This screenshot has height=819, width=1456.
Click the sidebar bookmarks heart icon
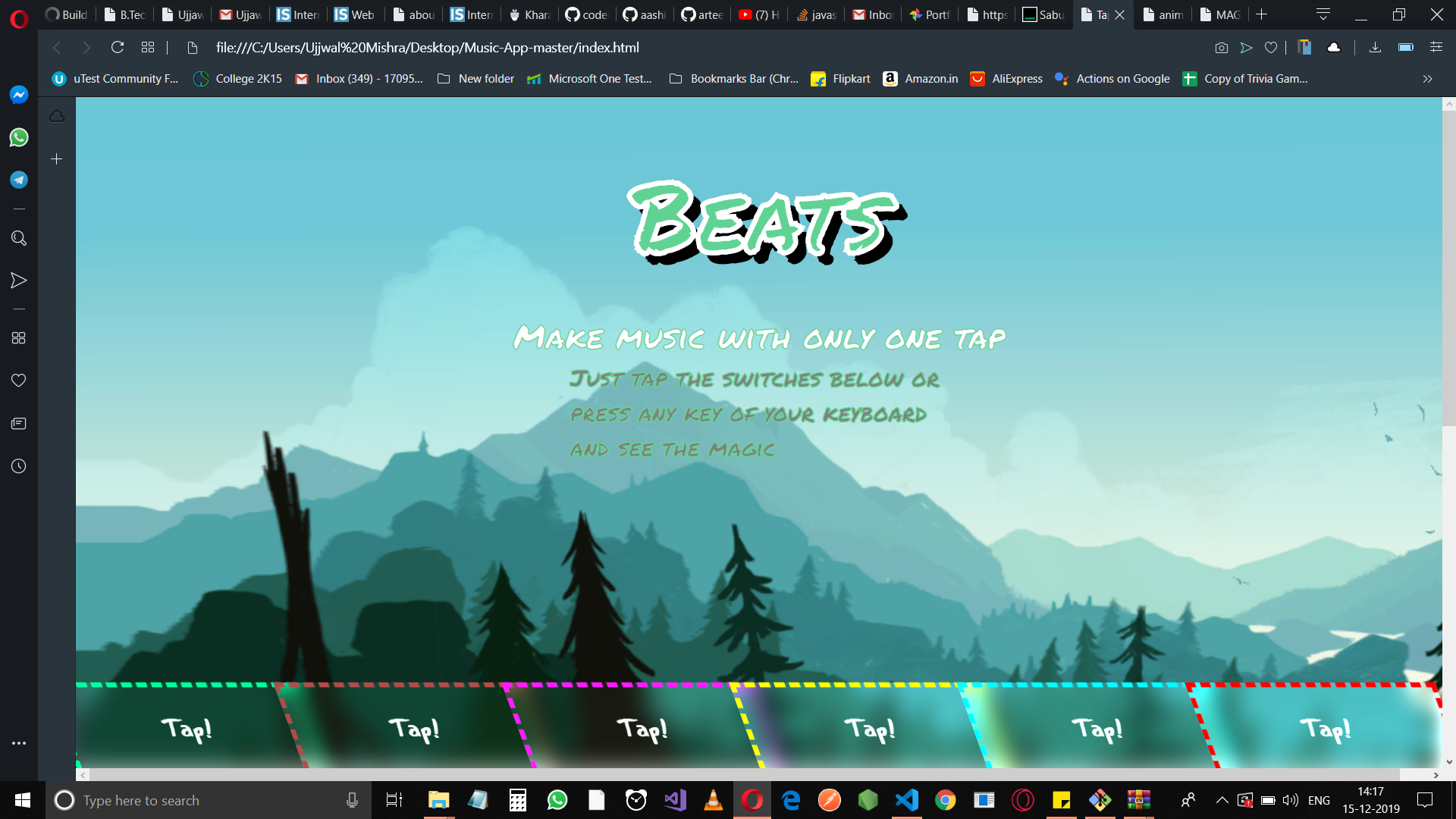pos(19,380)
